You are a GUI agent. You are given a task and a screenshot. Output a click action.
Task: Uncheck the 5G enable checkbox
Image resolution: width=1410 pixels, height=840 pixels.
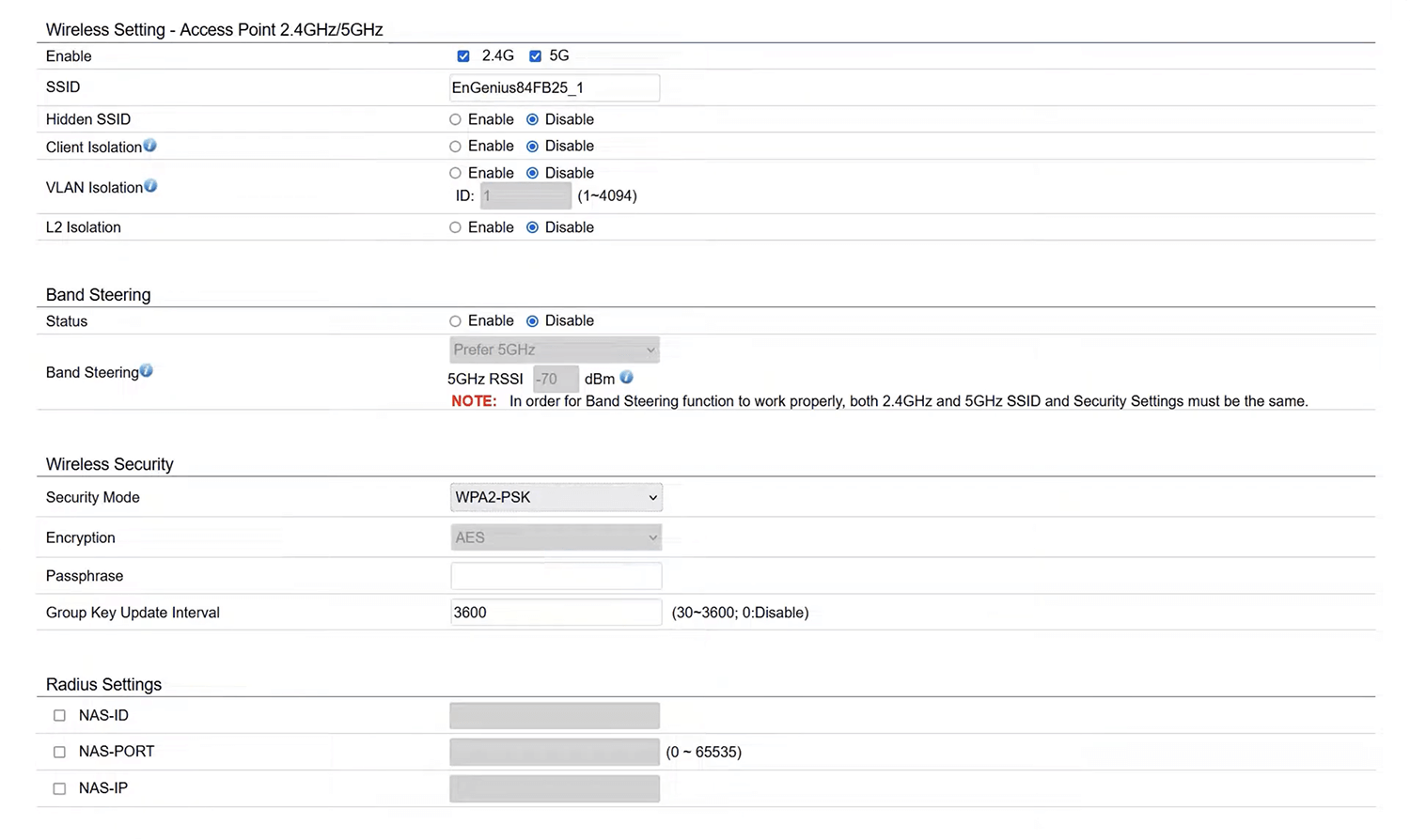[x=535, y=56]
